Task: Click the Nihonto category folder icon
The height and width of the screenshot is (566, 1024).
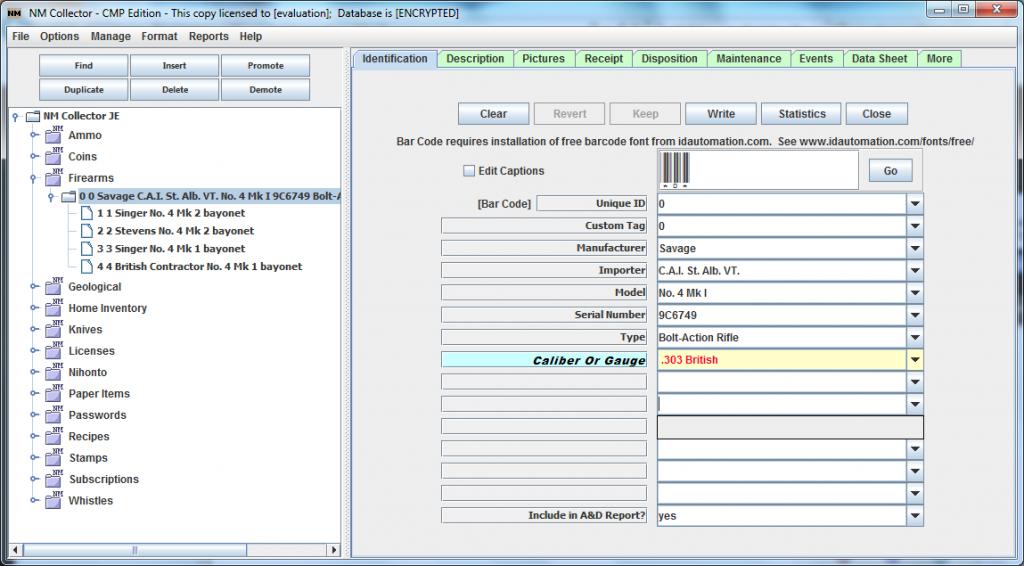Action: (54, 372)
